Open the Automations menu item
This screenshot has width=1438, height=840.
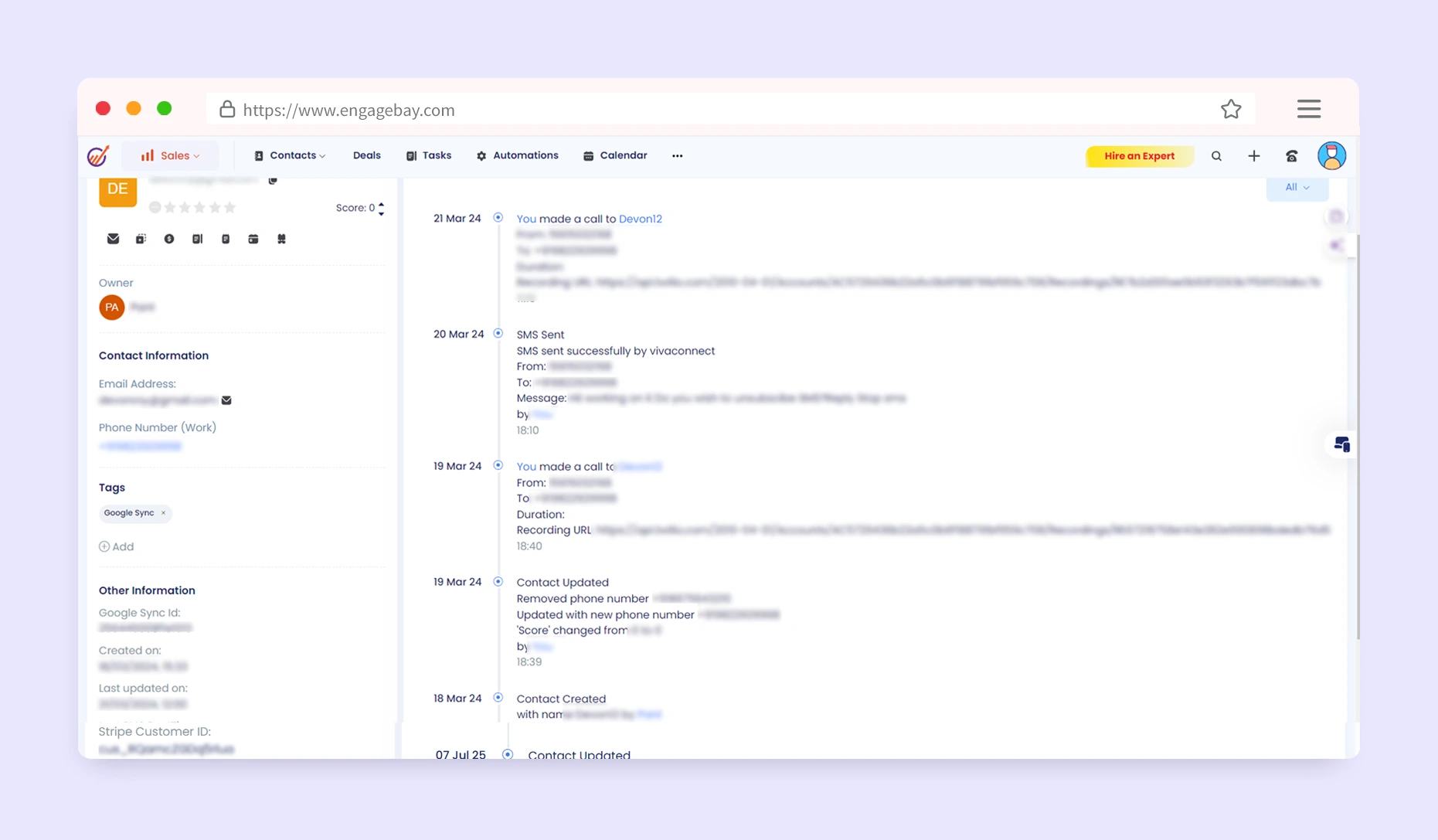tap(518, 156)
